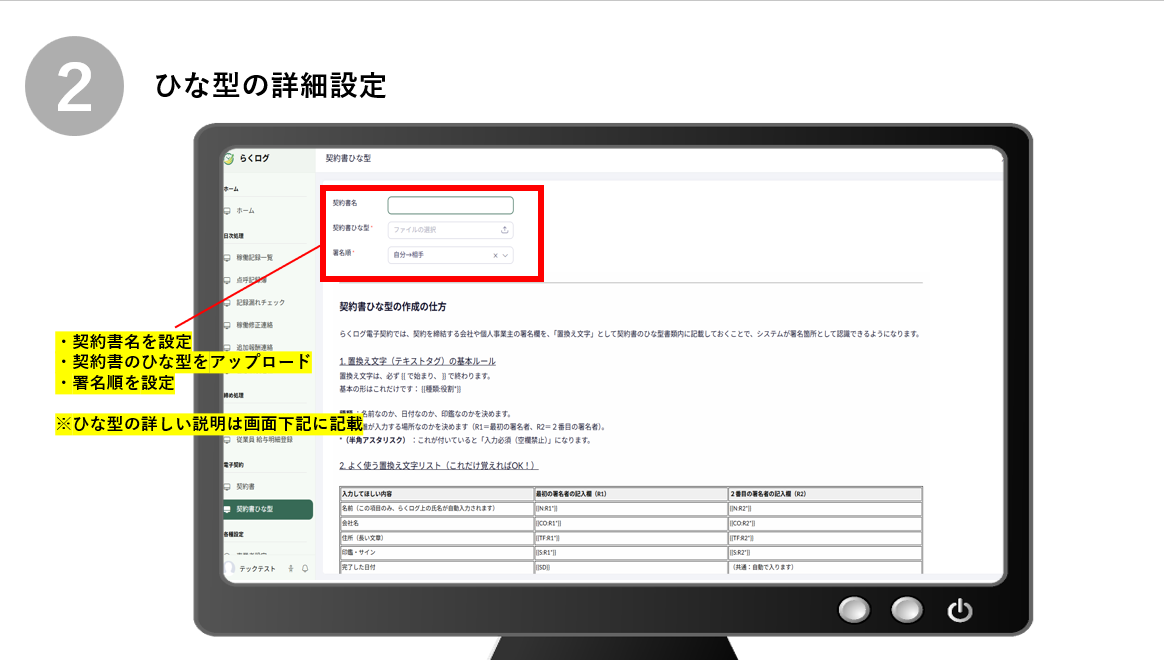Expand the 署名順 dropdown arrow
Viewport: 1164px width, 660px height.
506,255
